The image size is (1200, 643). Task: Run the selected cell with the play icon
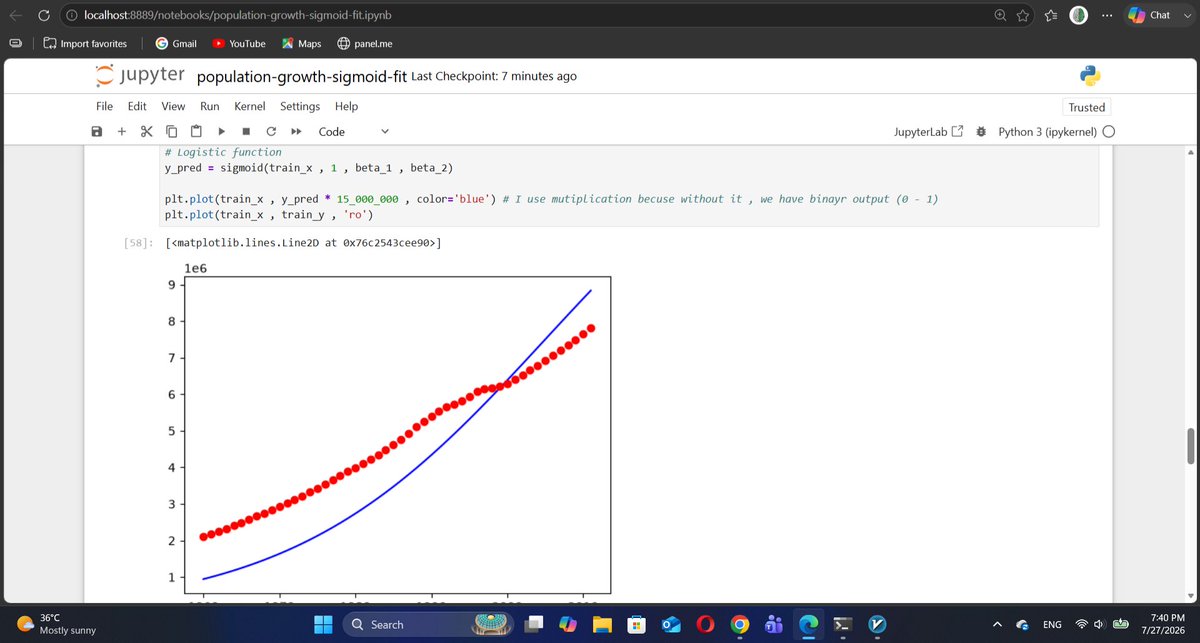coord(221,131)
